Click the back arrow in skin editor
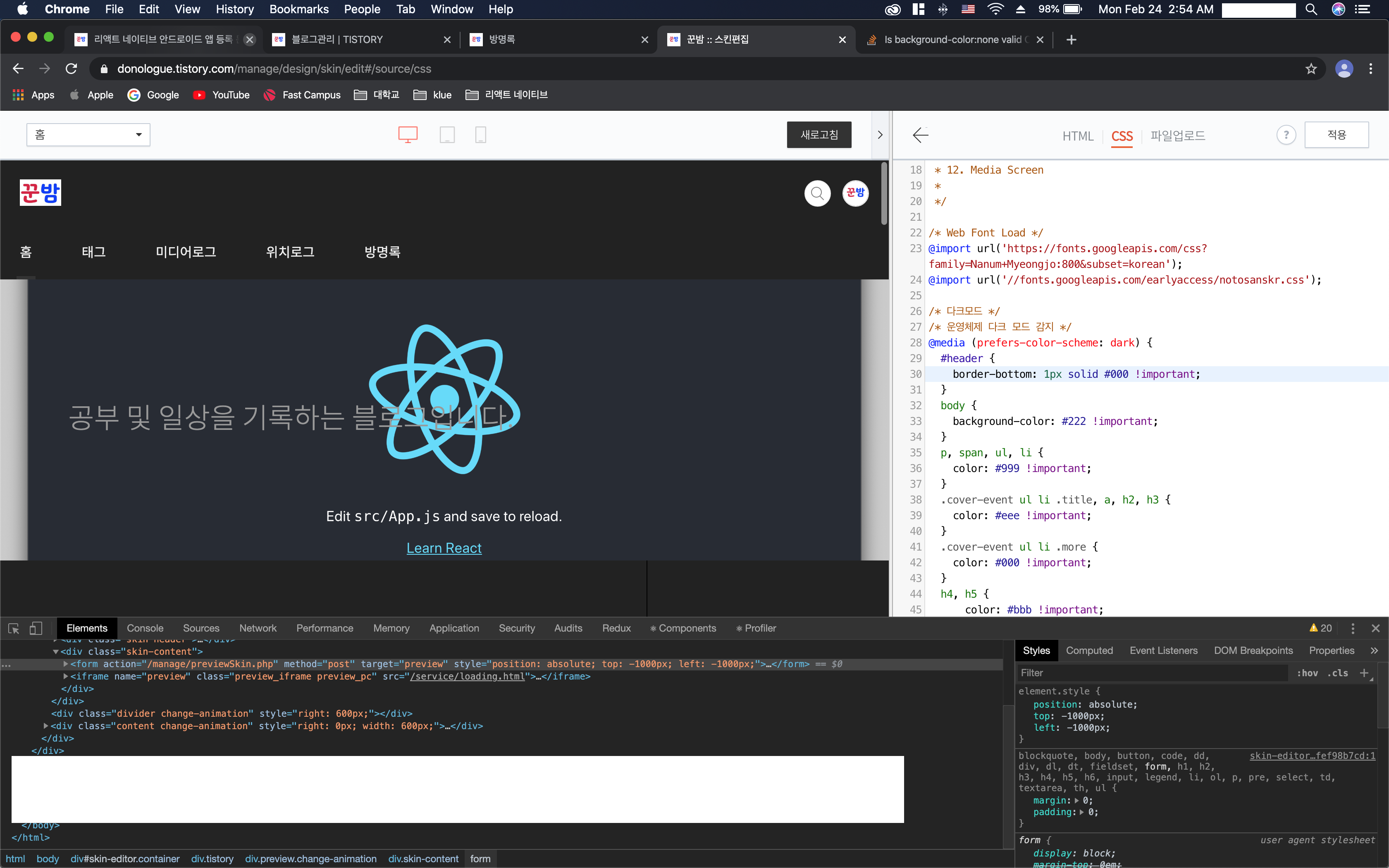The image size is (1389, 868). click(920, 135)
